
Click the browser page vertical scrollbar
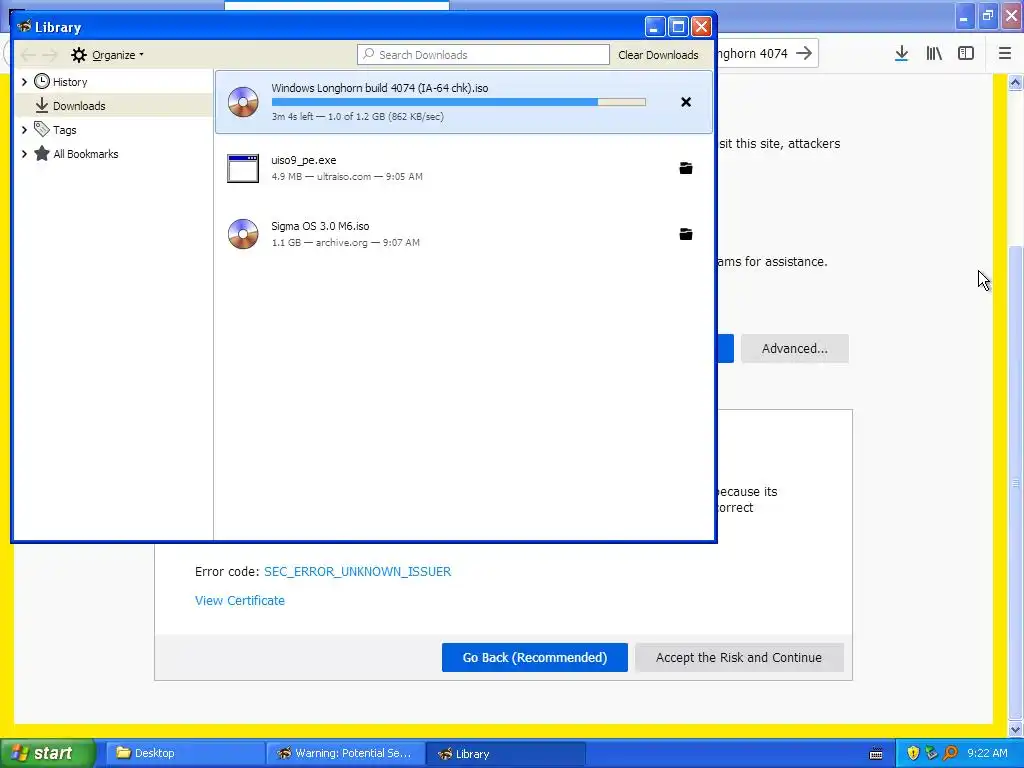(x=1016, y=482)
